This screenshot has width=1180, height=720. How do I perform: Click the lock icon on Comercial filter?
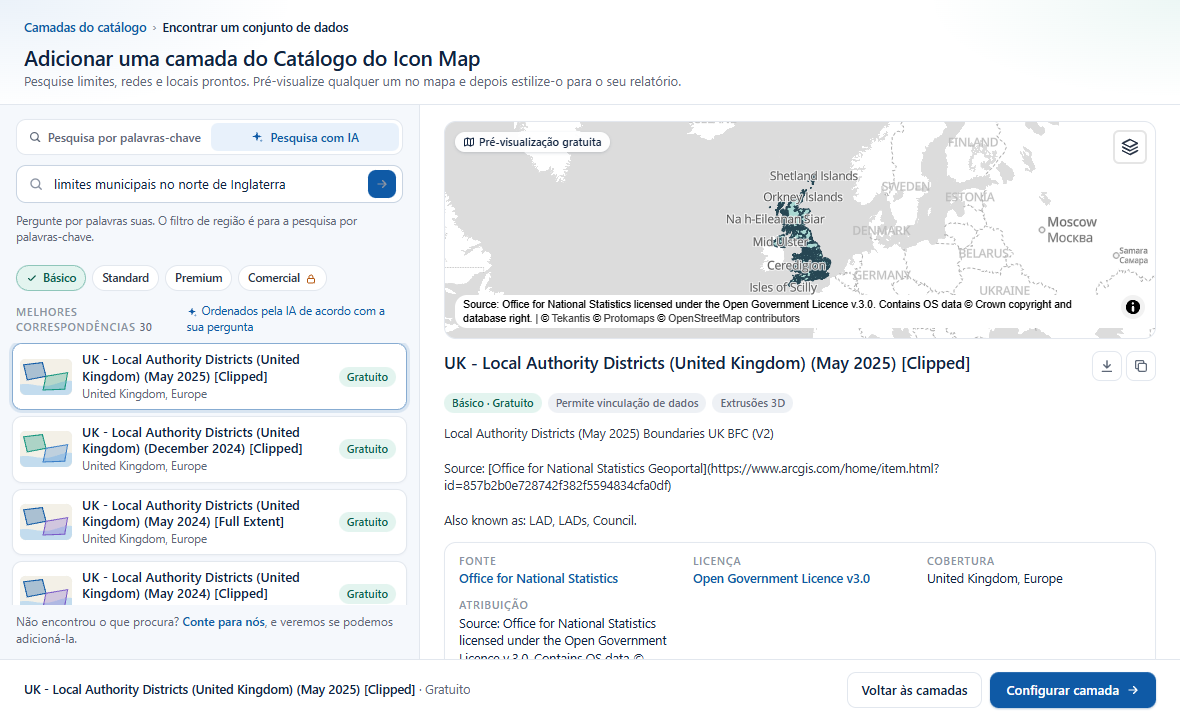pyautogui.click(x=311, y=278)
